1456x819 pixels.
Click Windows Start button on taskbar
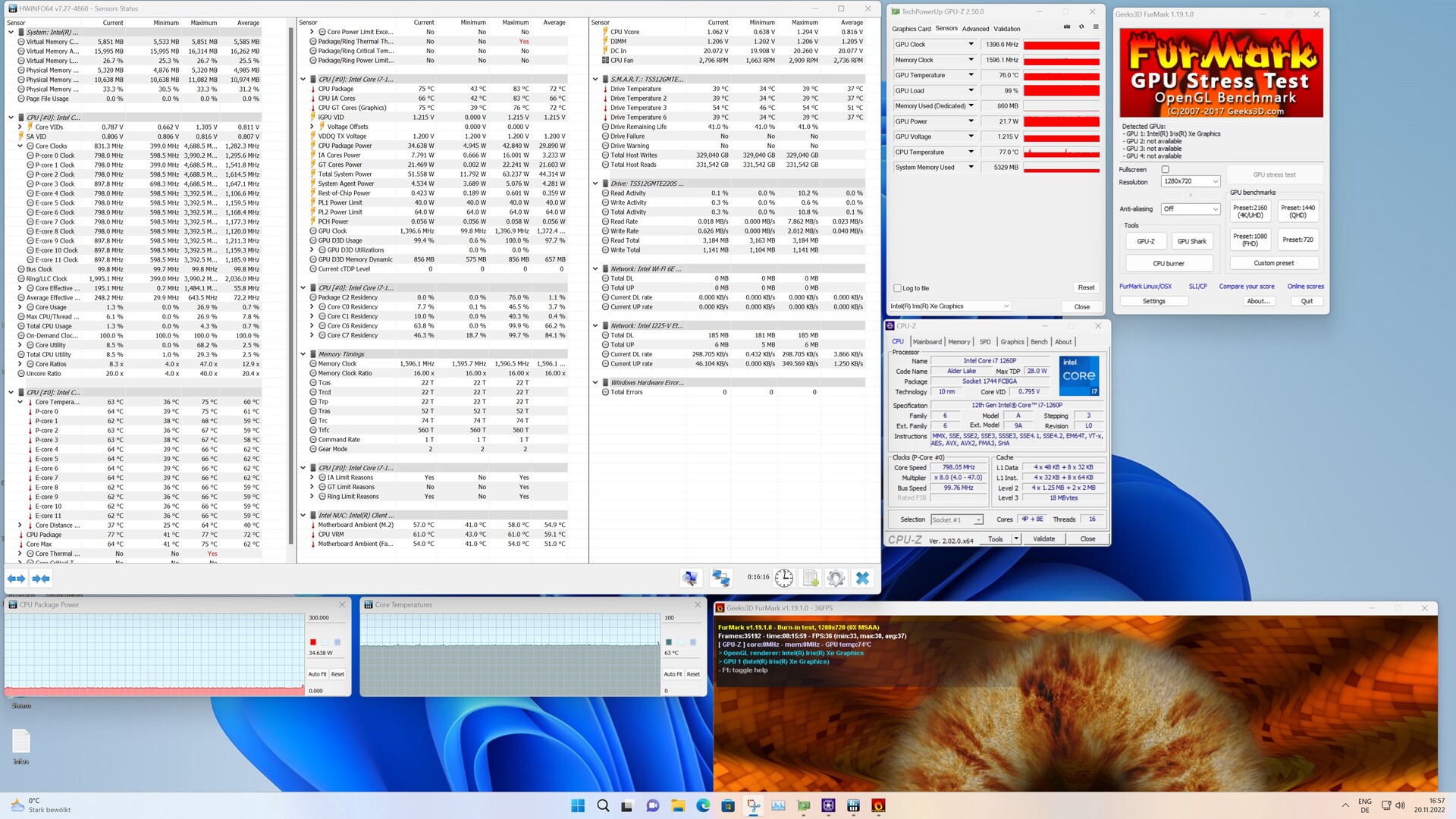[x=578, y=805]
